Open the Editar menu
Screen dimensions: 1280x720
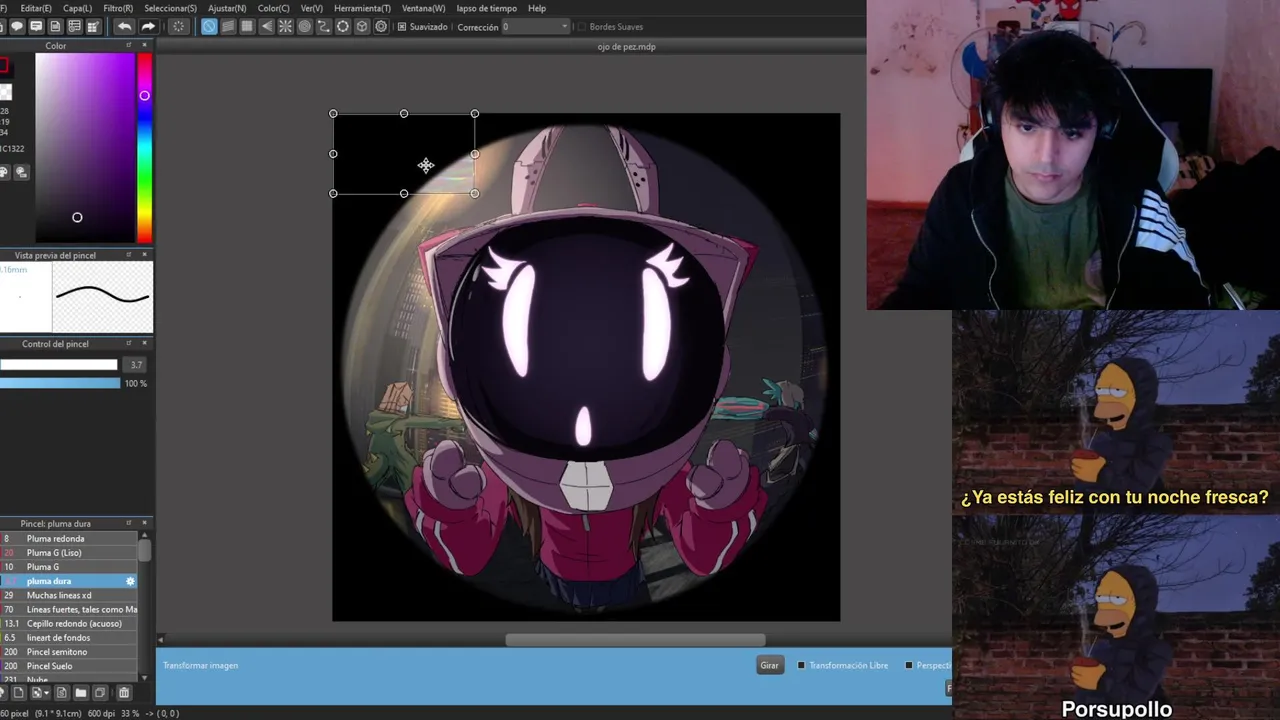tap(36, 8)
